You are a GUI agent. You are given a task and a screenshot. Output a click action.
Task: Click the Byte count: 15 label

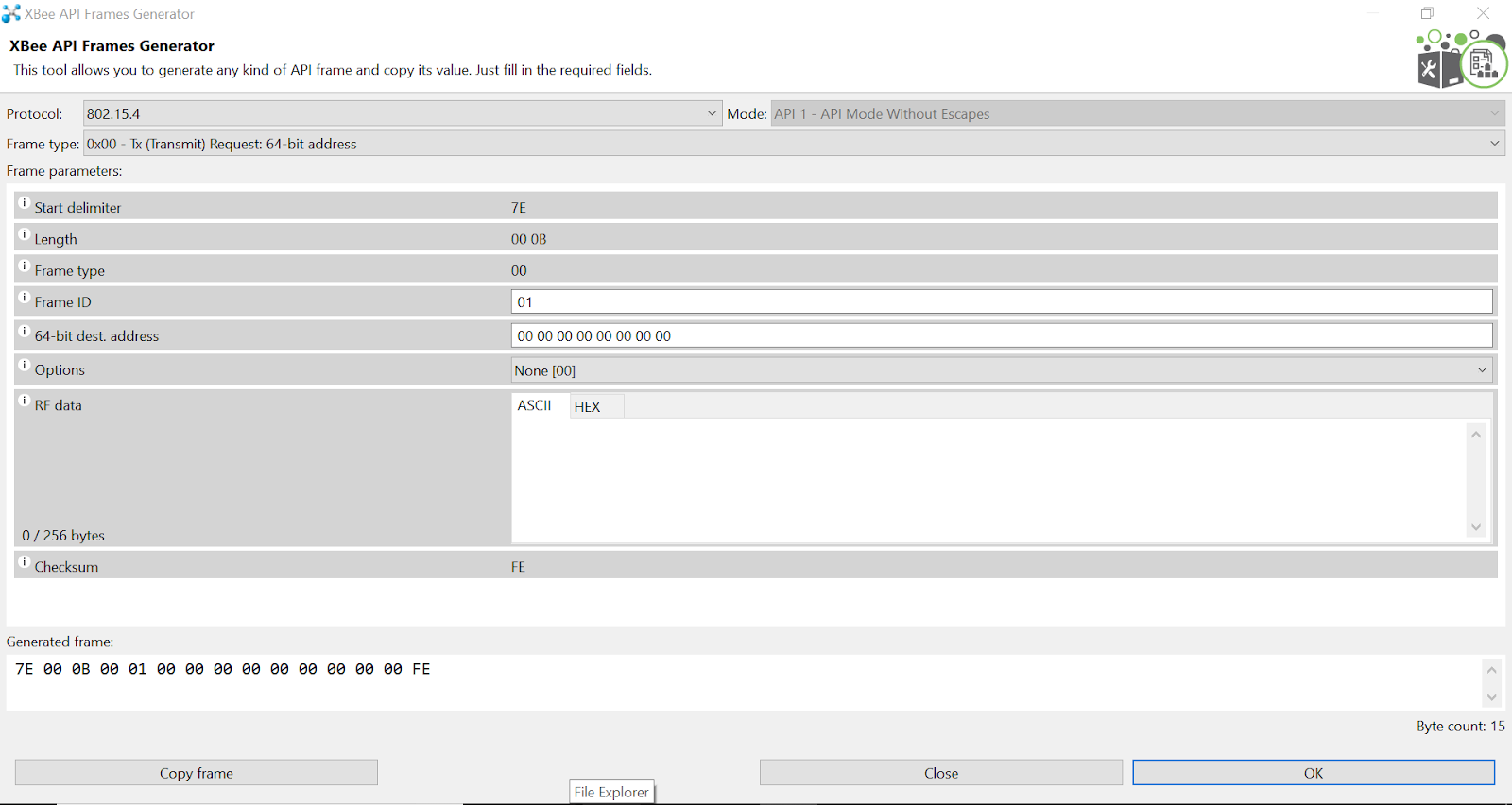point(1460,726)
